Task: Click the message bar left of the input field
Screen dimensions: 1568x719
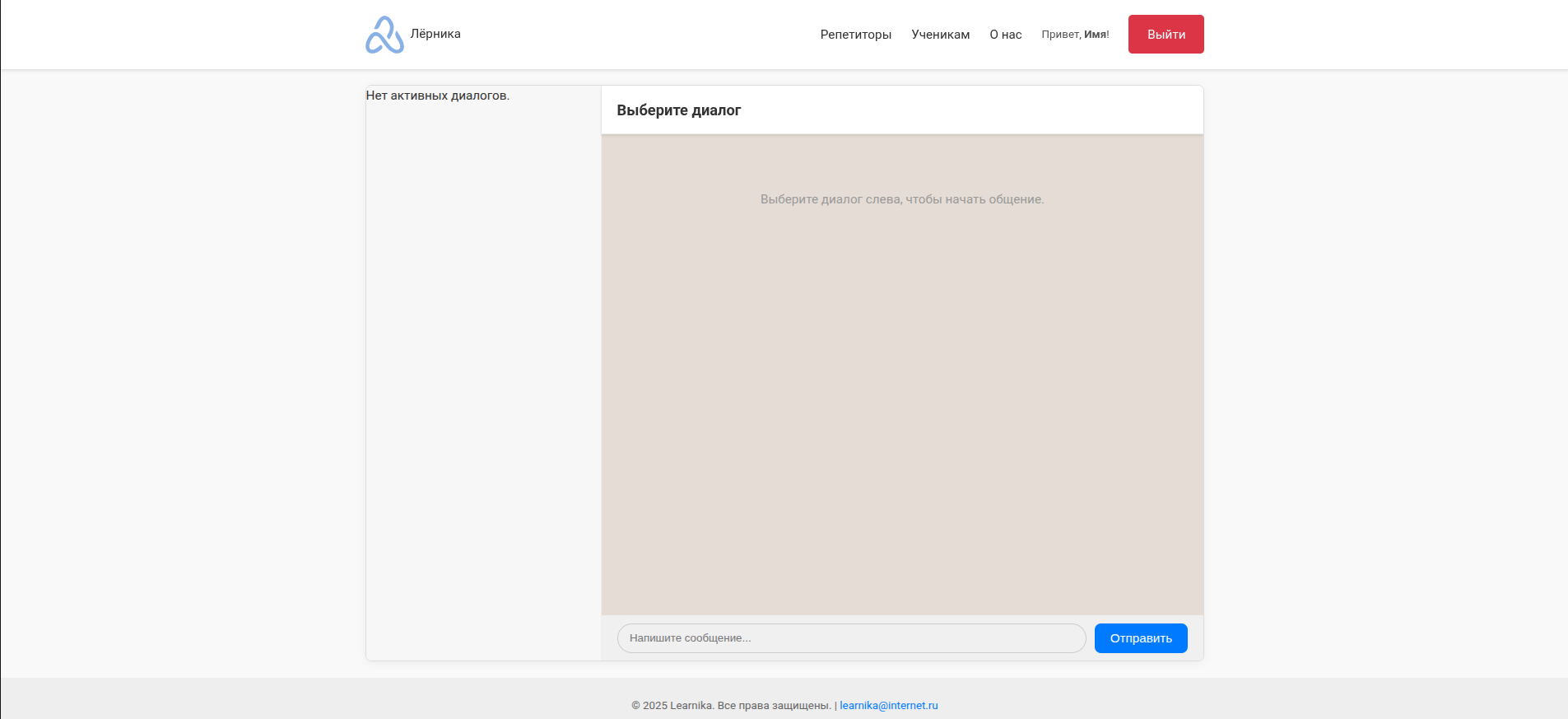Action: click(609, 638)
